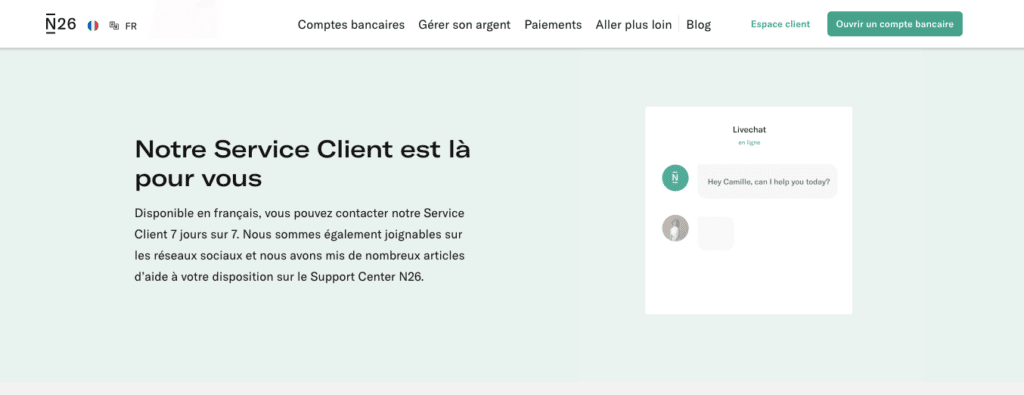
Task: Click the N26 logo
Action: (61, 24)
